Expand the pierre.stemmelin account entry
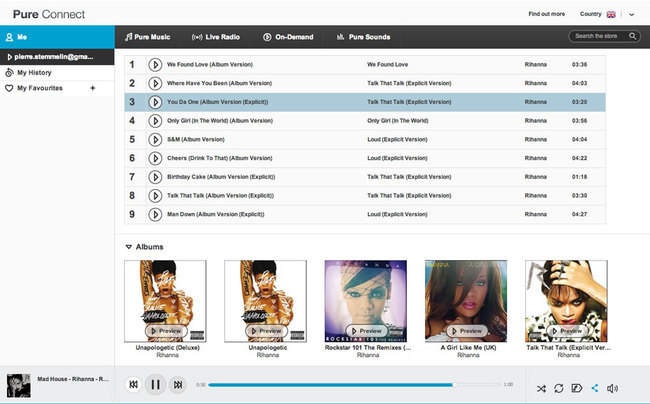650x404 pixels. pos(57,57)
